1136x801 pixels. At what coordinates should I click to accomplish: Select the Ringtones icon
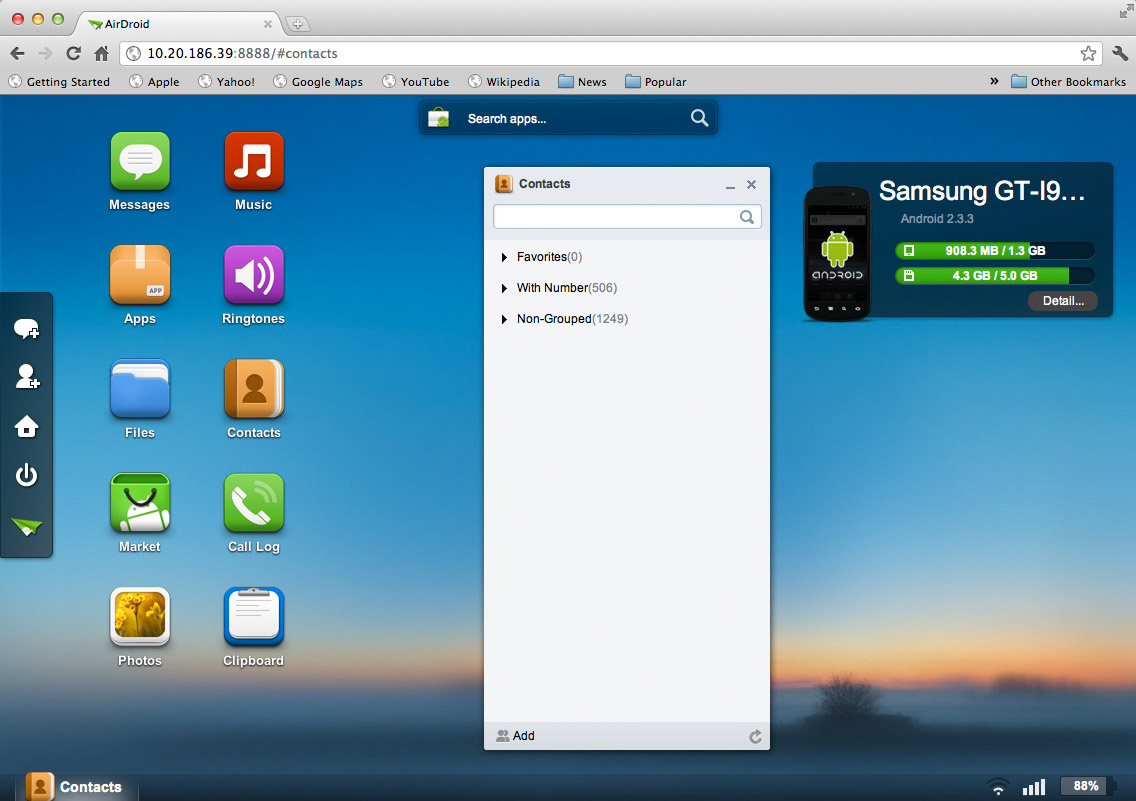click(253, 276)
